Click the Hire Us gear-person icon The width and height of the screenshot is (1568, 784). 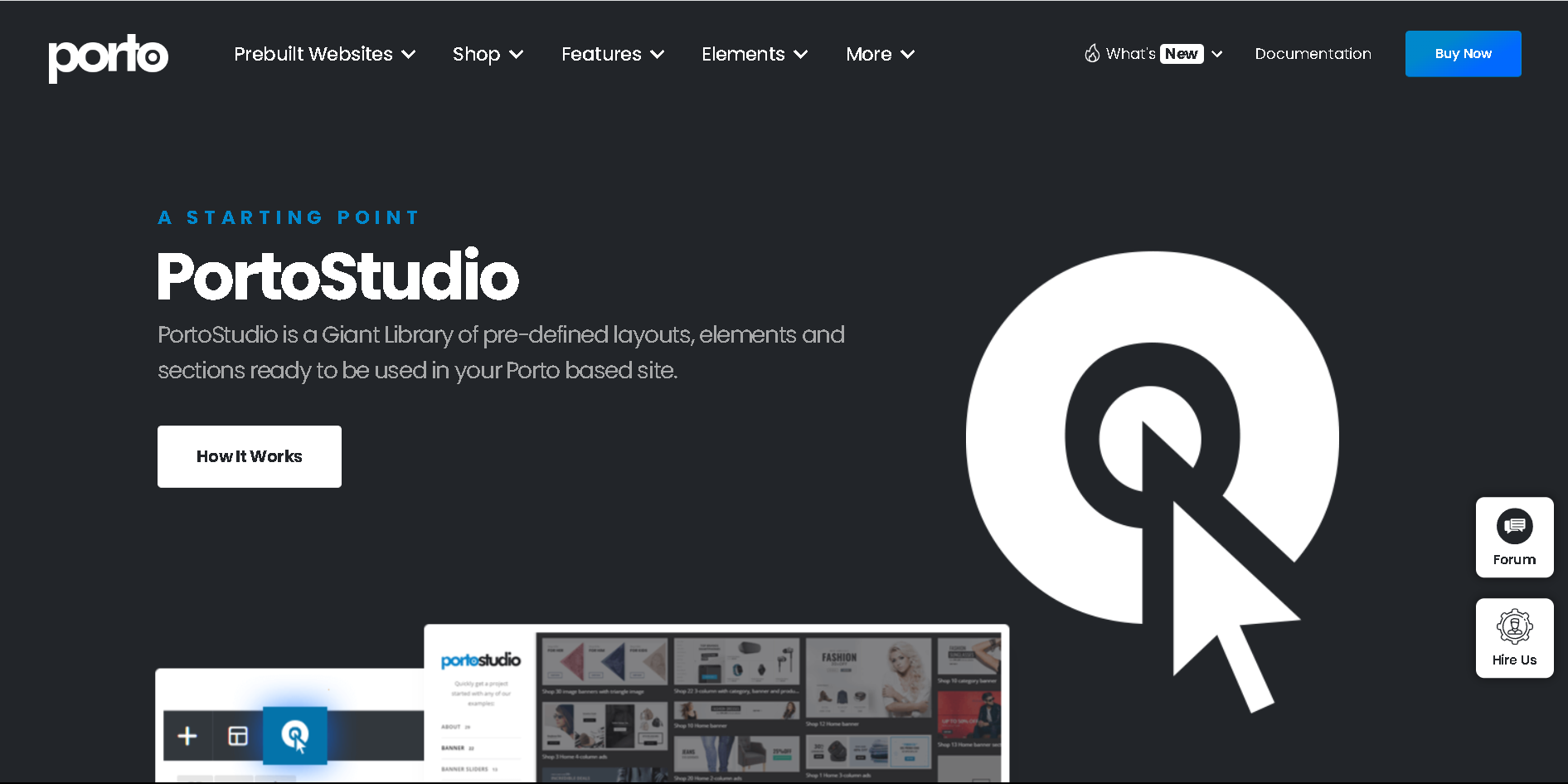[1514, 627]
